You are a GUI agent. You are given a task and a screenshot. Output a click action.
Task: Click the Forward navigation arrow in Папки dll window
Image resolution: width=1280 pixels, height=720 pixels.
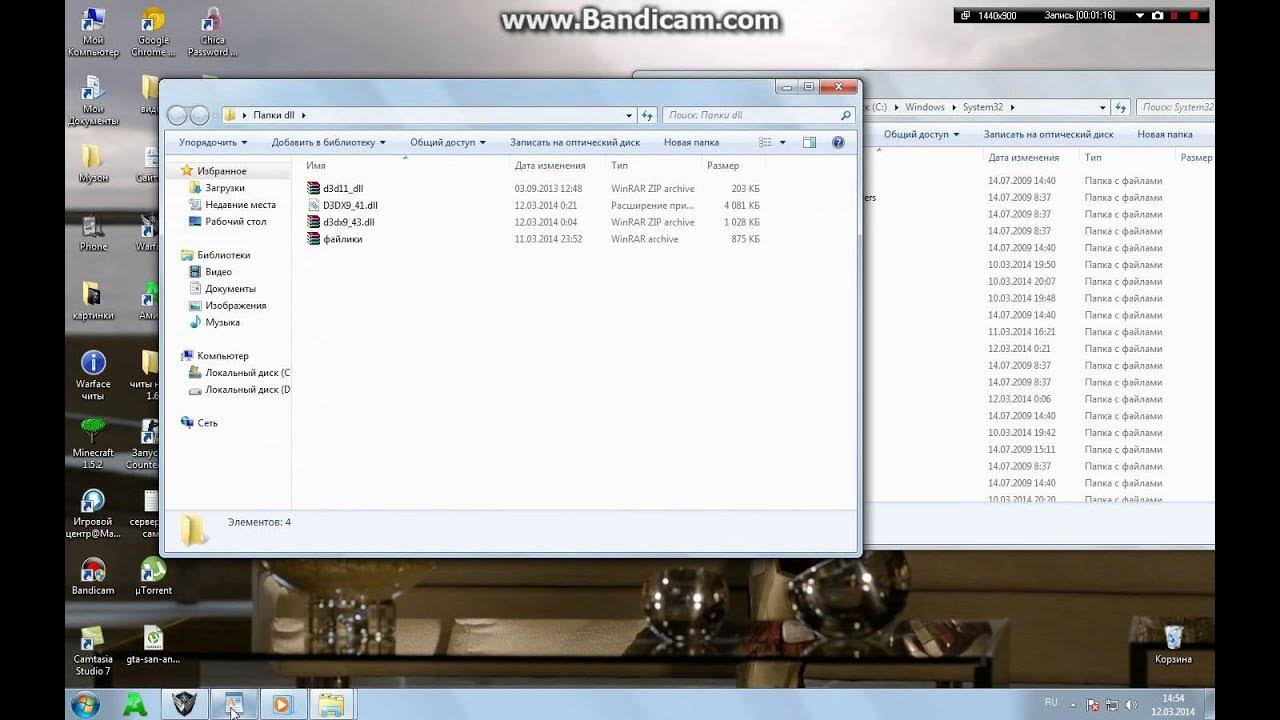pyautogui.click(x=199, y=115)
